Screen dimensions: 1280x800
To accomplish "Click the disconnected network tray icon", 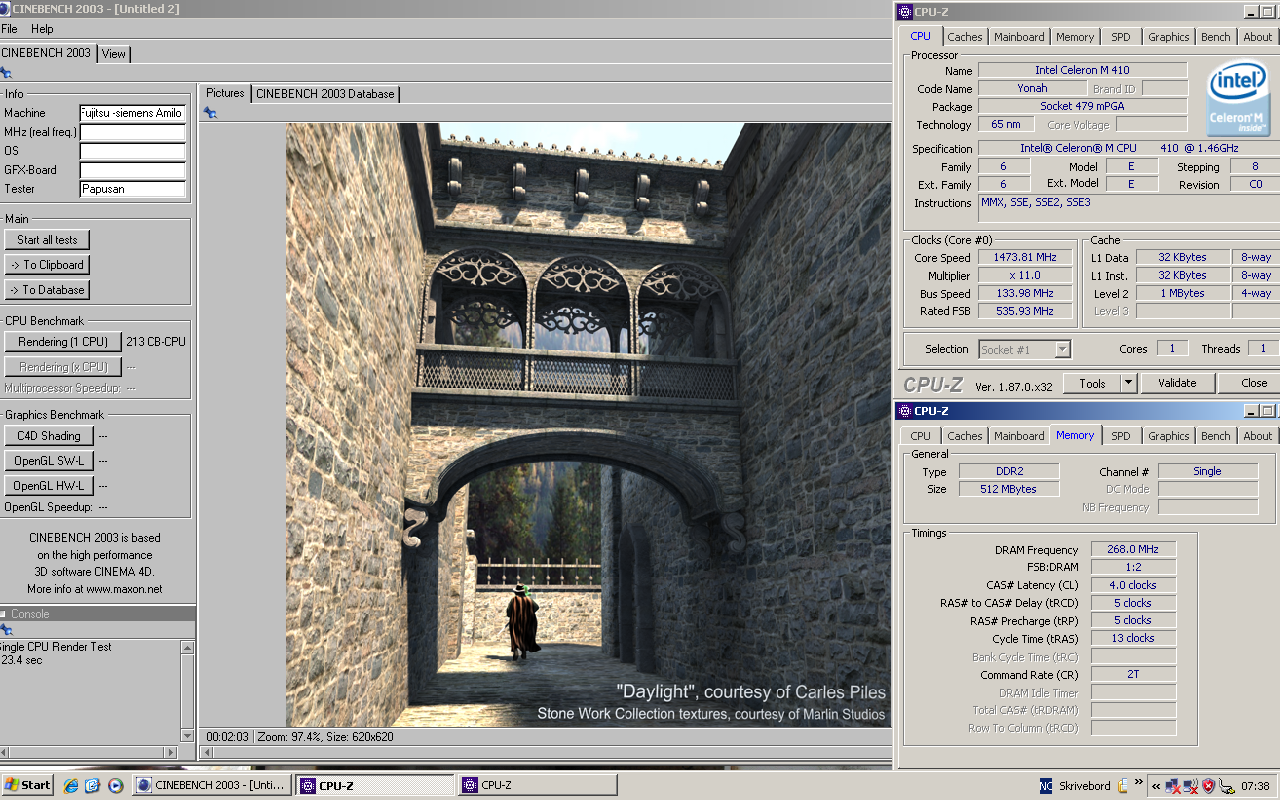I will click(1173, 786).
